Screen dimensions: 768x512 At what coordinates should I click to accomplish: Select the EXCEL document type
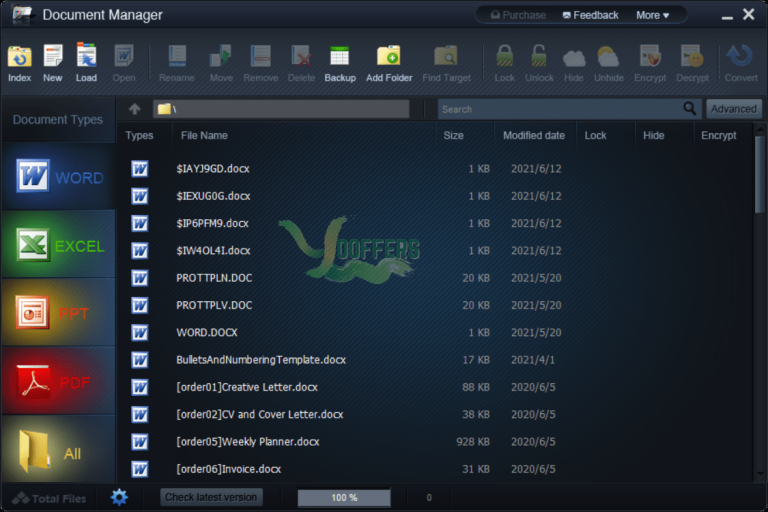(x=59, y=244)
